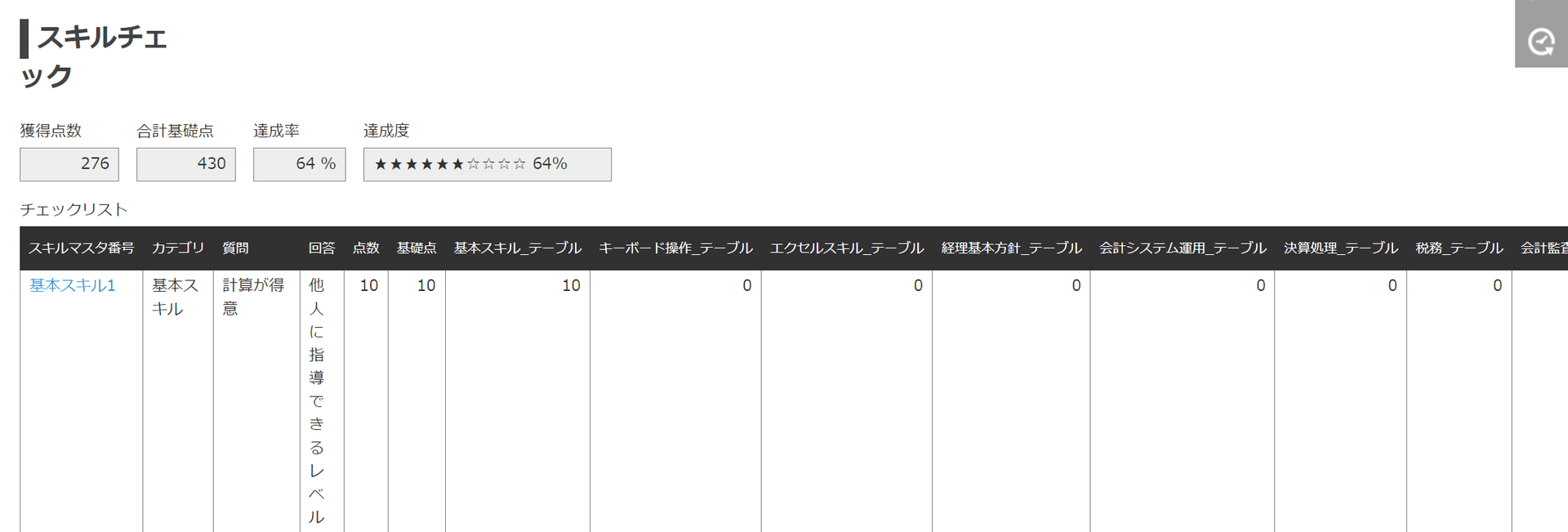Click the エクセルスキル_テーブル value 0 cell
The height and width of the screenshot is (532, 1568).
tap(847, 400)
